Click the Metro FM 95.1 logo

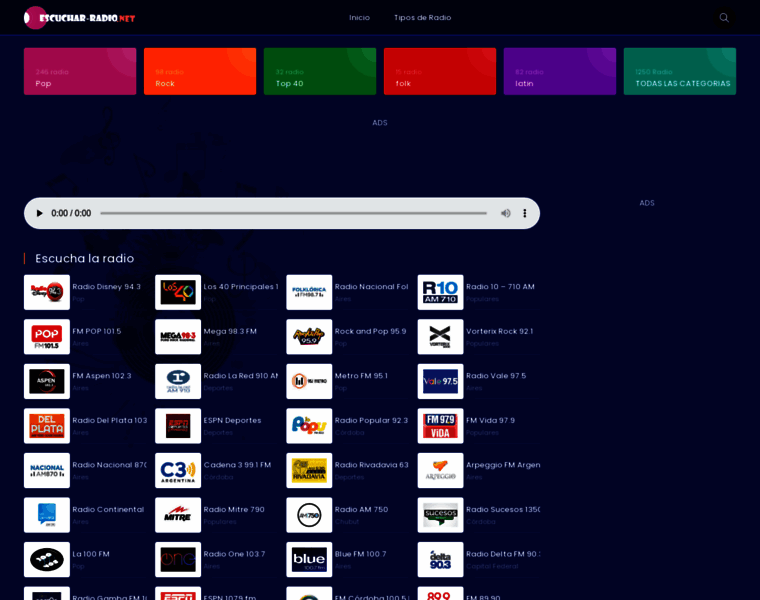(x=309, y=381)
